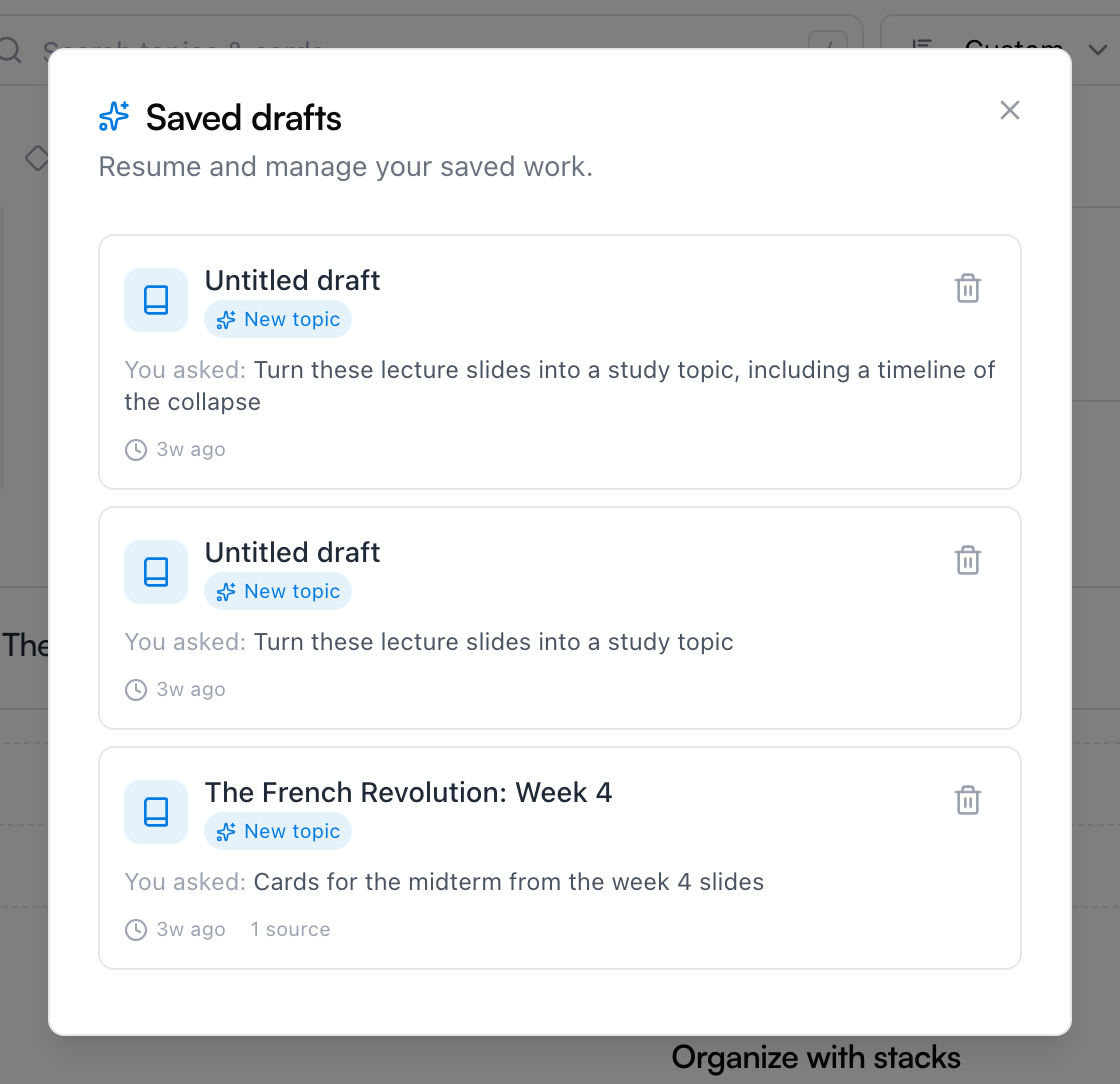Click New topic tag on the collapse timeline draft
The image size is (1120, 1084).
point(278,319)
